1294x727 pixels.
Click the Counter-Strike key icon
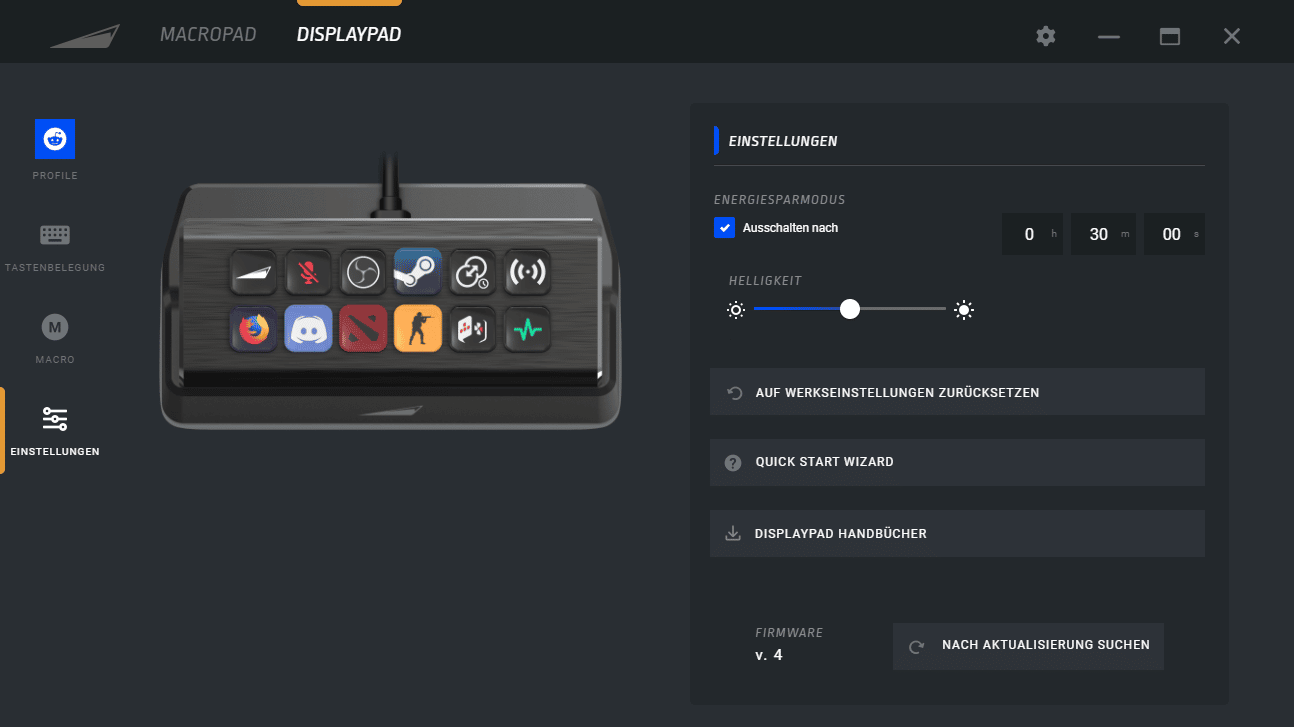coord(417,329)
